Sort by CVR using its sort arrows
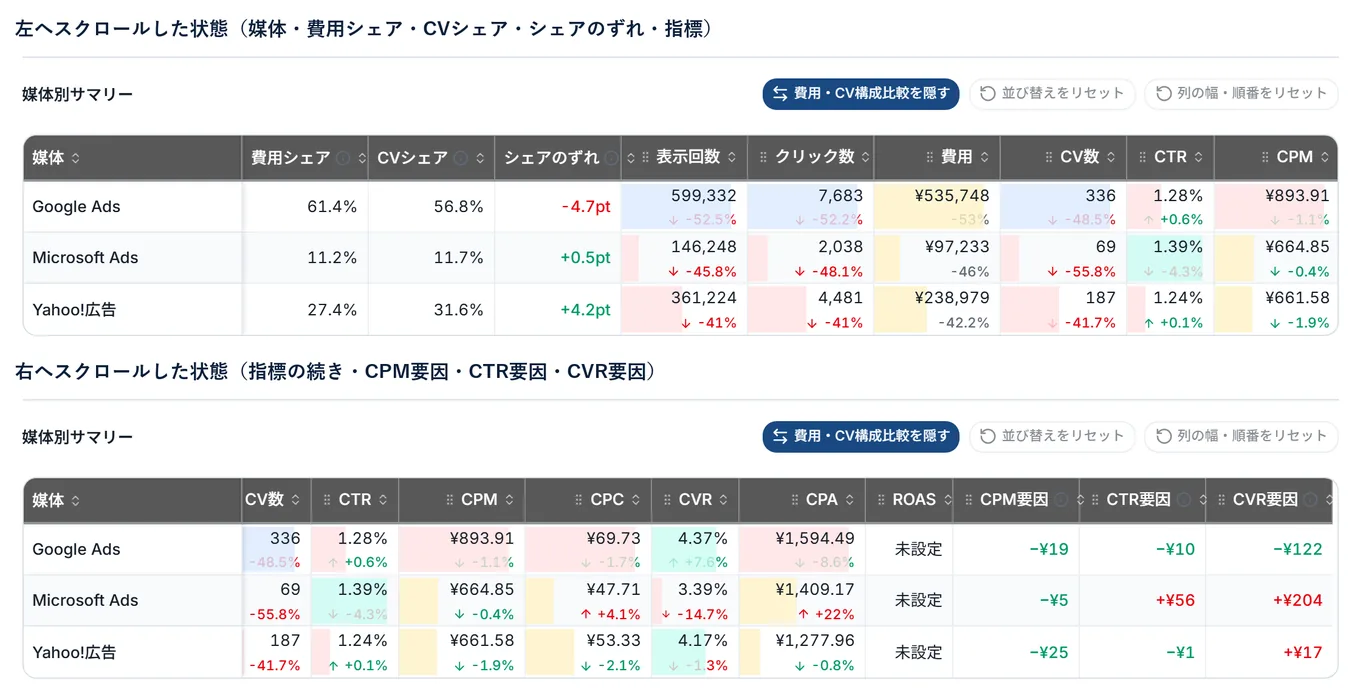This screenshot has width=1360, height=700. (x=725, y=500)
